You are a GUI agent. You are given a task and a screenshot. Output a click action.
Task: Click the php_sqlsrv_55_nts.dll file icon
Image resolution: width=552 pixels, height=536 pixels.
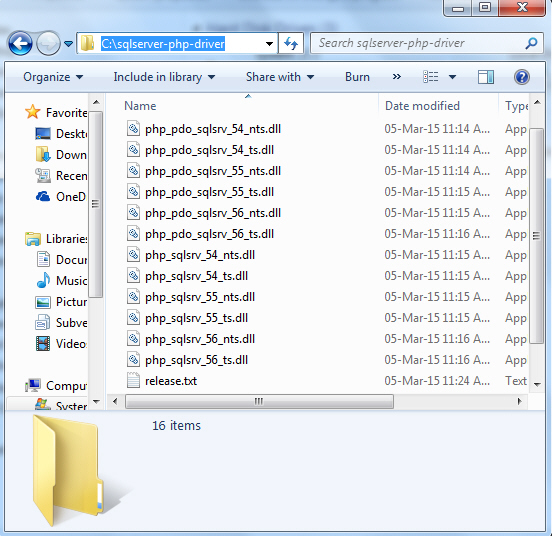[133, 297]
